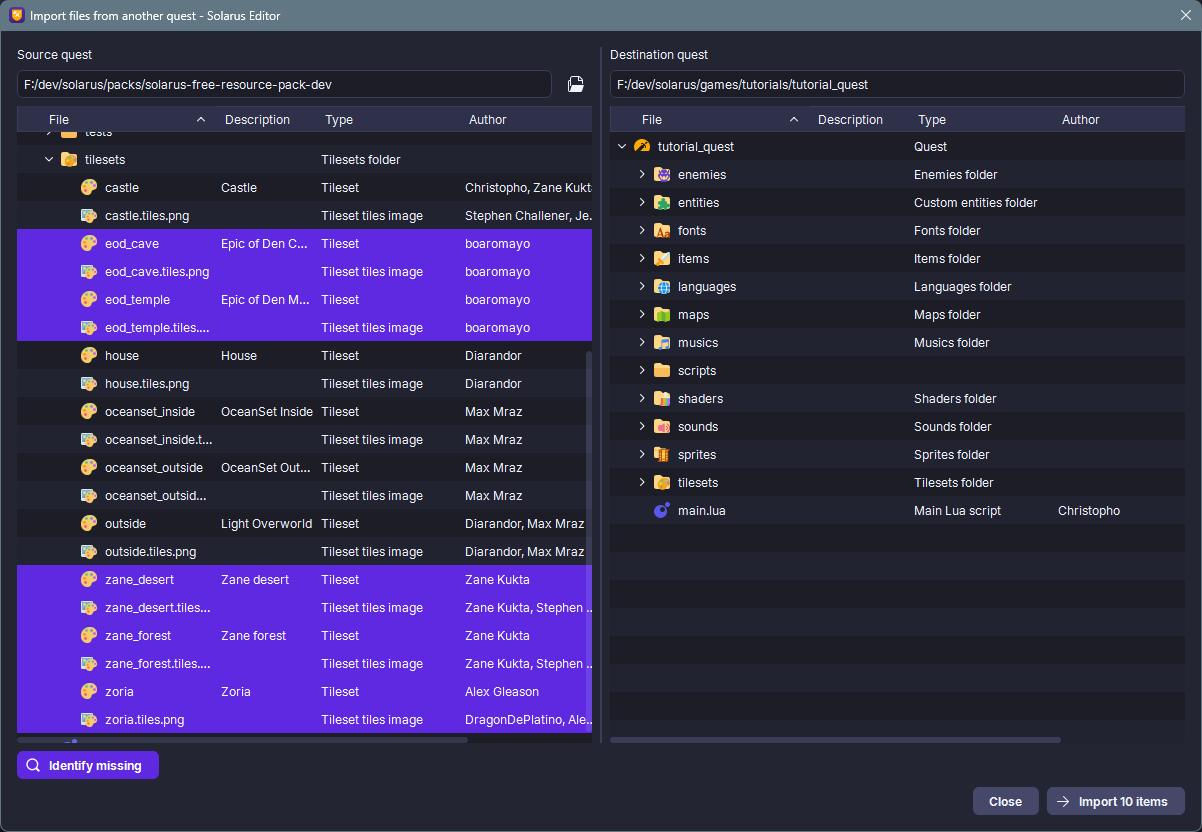The height and width of the screenshot is (832, 1202).
Task: Click the tutorial_quest quest icon
Action: 642,146
